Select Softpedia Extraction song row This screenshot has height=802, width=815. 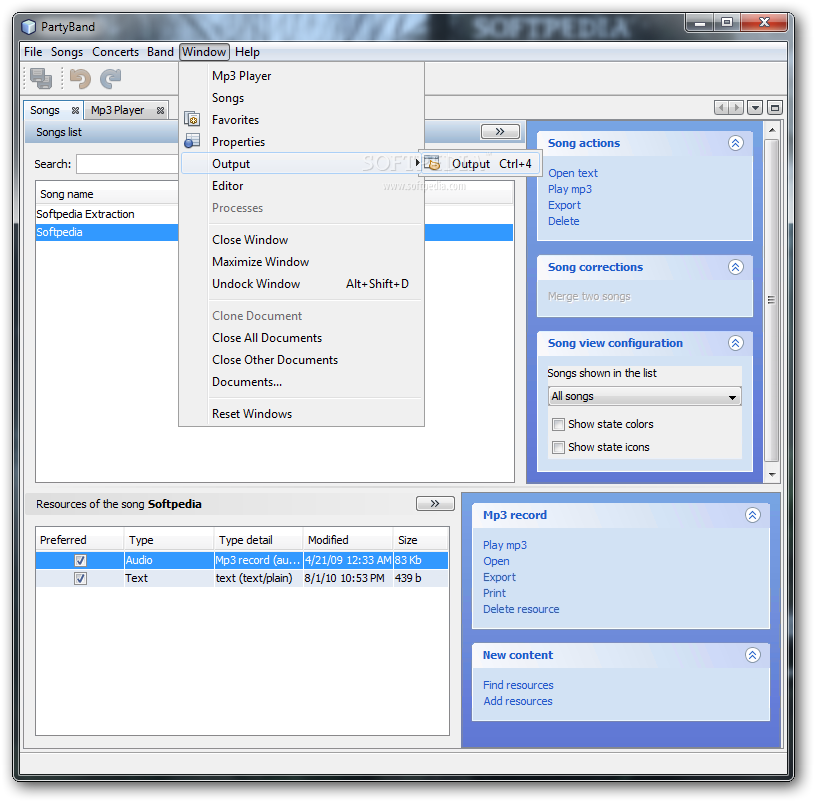107,214
